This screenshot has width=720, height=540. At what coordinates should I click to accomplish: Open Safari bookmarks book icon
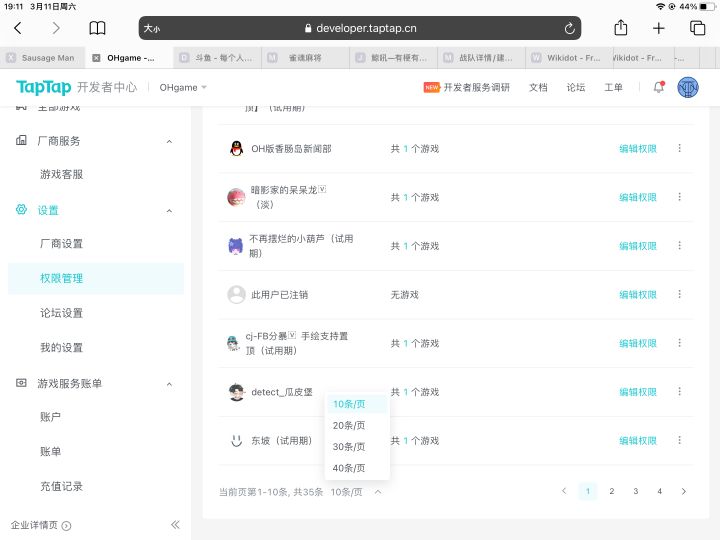coord(97,28)
